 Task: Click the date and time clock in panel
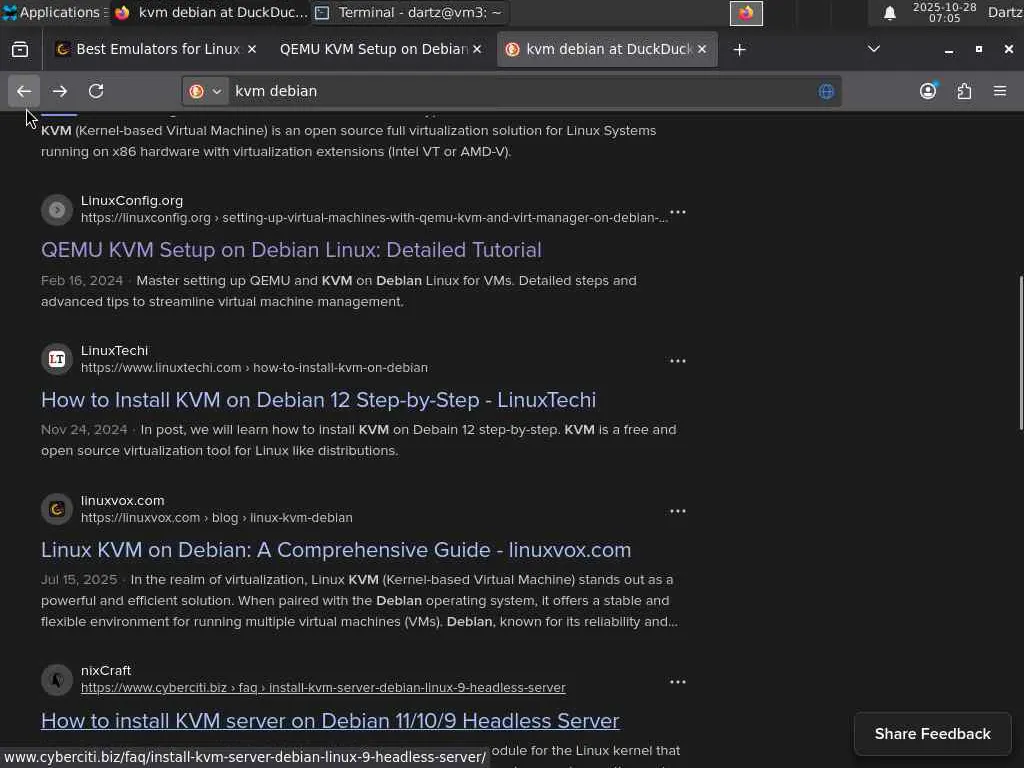[x=944, y=12]
